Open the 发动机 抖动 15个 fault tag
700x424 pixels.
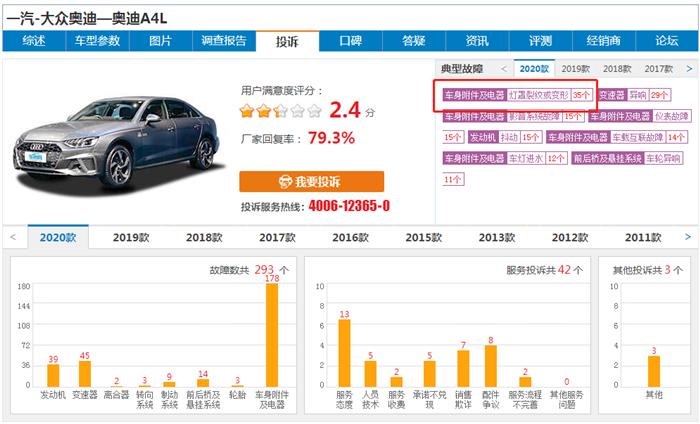point(505,137)
